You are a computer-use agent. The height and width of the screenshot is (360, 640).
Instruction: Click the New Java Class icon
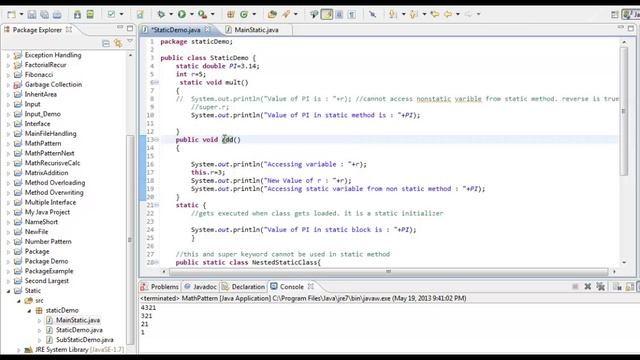[244, 14]
